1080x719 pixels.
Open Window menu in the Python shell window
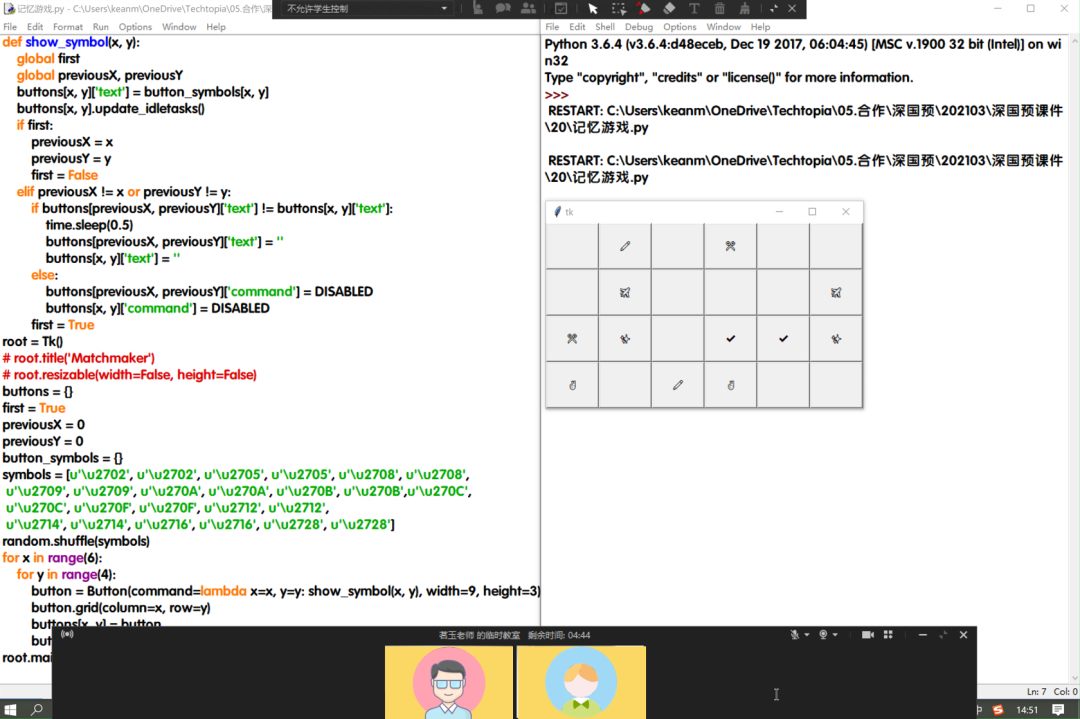[x=723, y=27]
